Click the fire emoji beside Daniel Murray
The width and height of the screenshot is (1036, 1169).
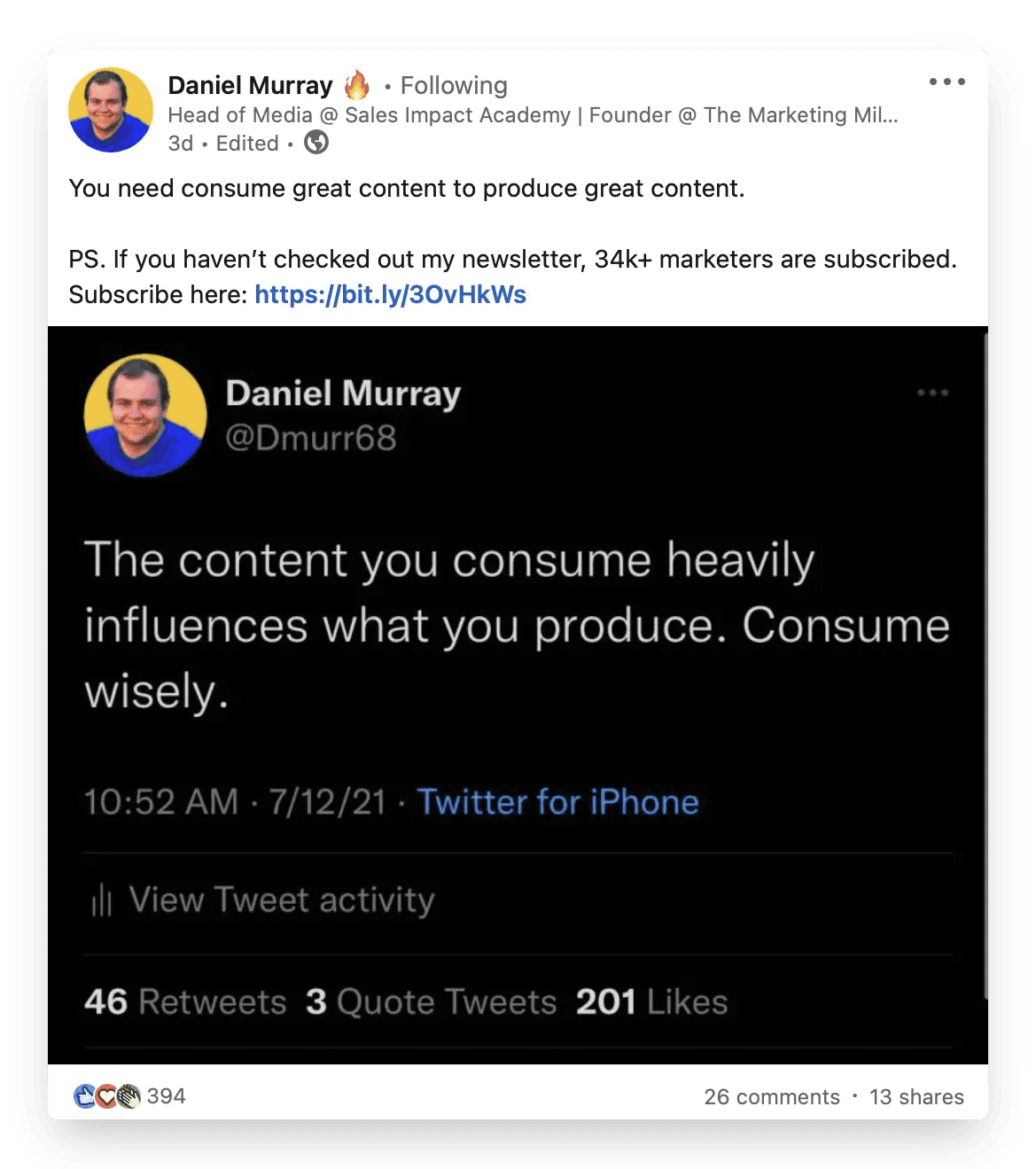[x=357, y=85]
